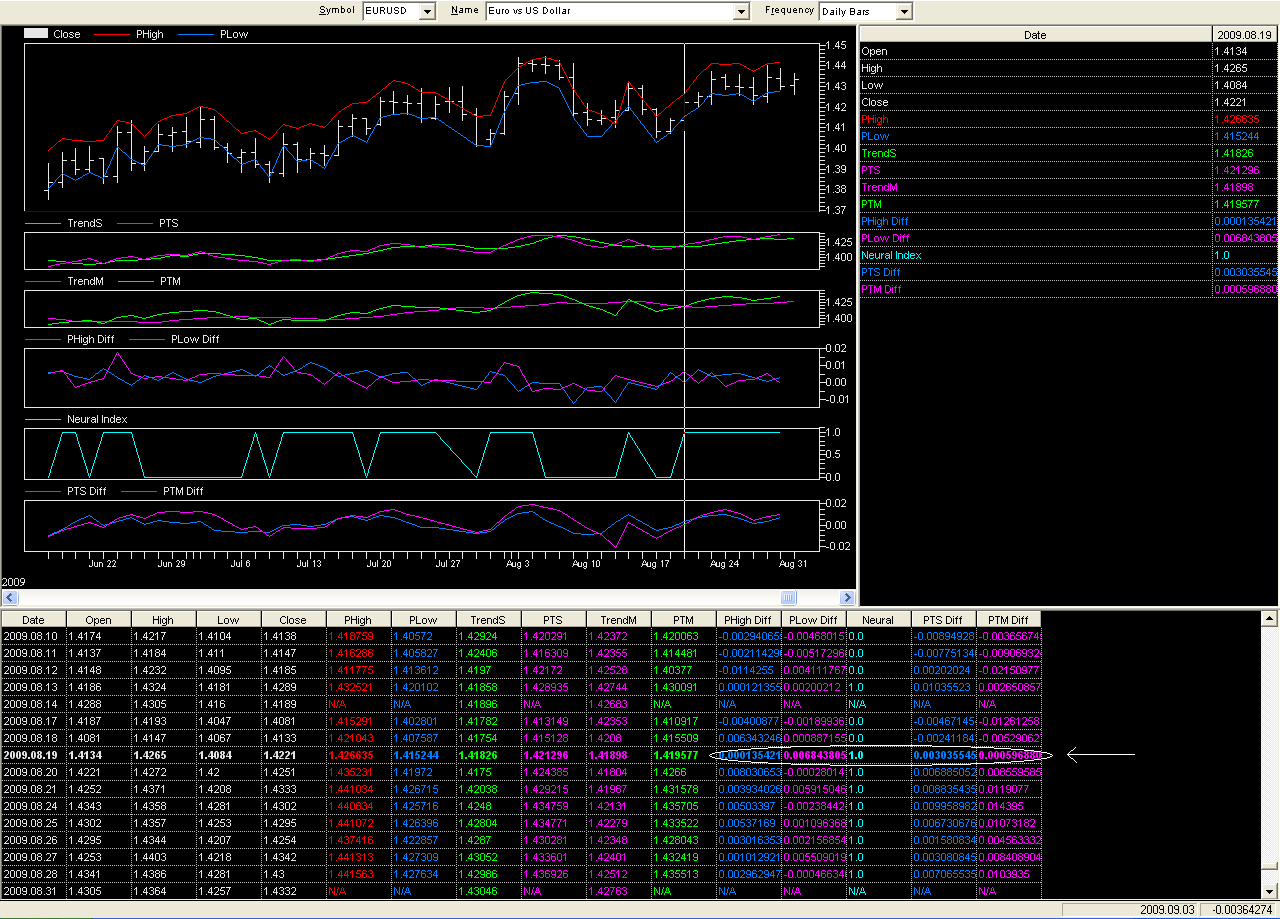Select the PHigh column header
The height and width of the screenshot is (919, 1280).
(x=359, y=620)
